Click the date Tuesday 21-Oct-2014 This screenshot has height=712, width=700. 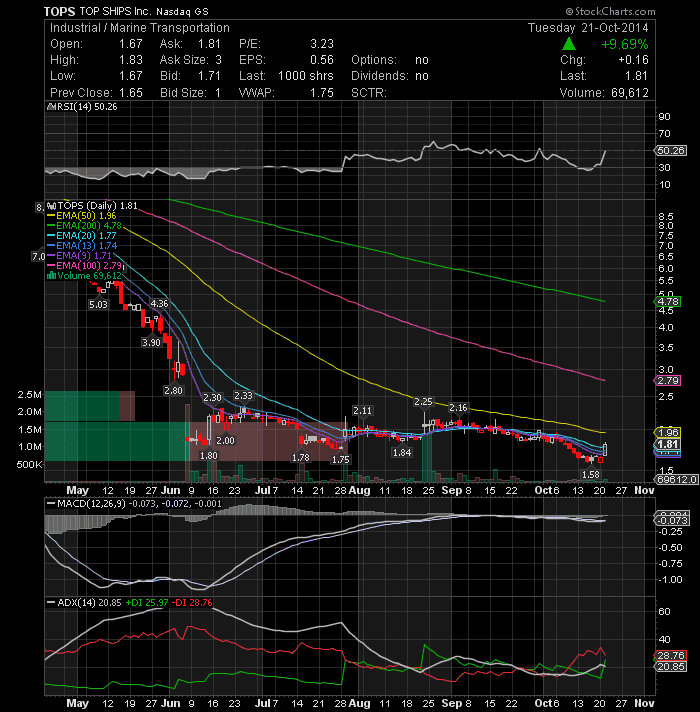(588, 28)
